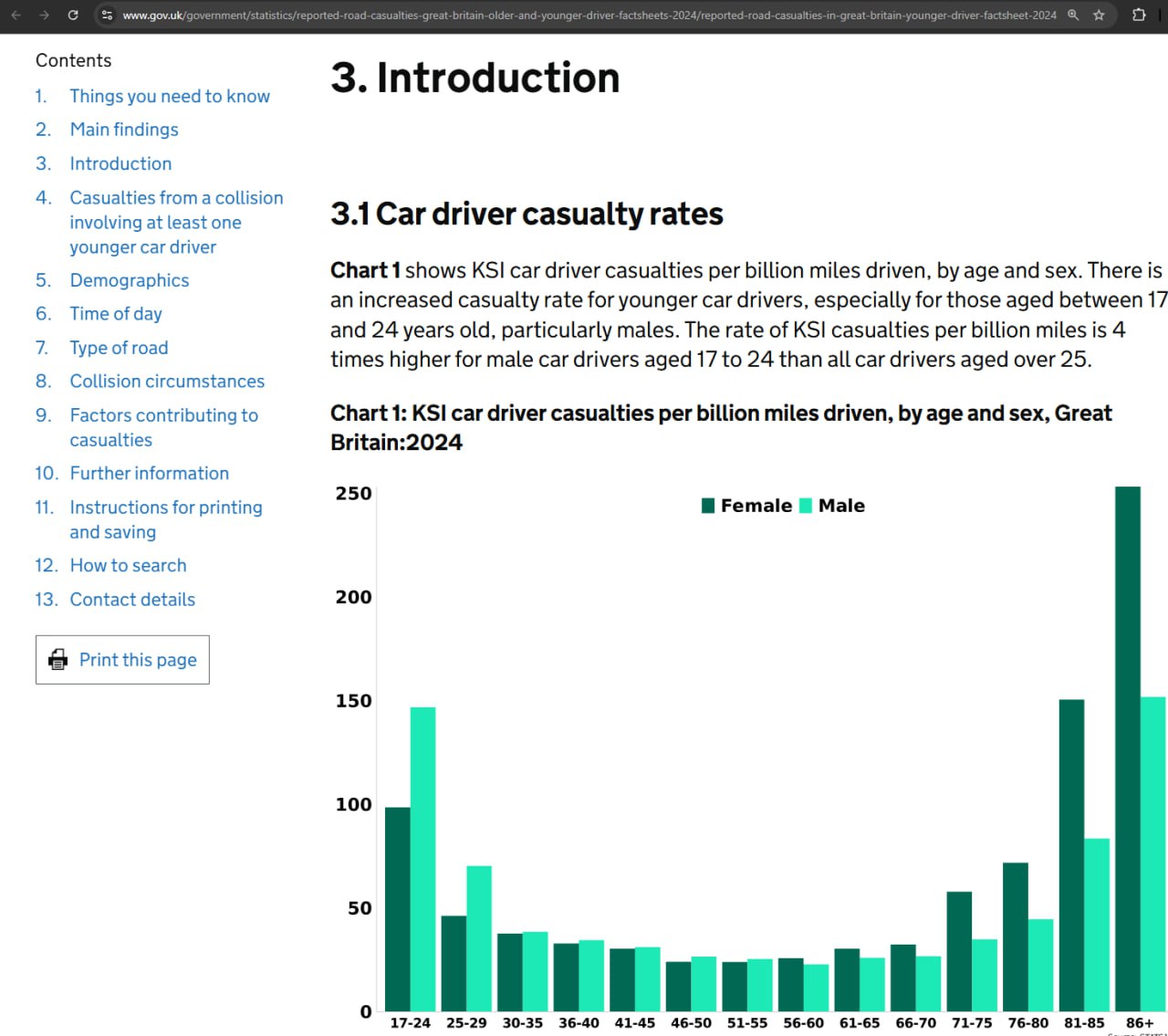Bookmark this page with the star icon
This screenshot has height=1036, width=1168.
tap(1099, 15)
